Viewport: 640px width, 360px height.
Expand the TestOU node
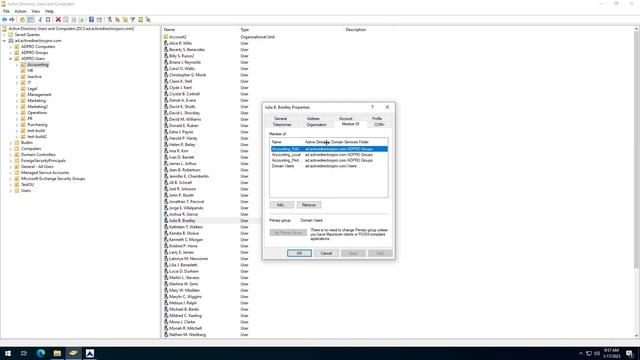(x=11, y=184)
